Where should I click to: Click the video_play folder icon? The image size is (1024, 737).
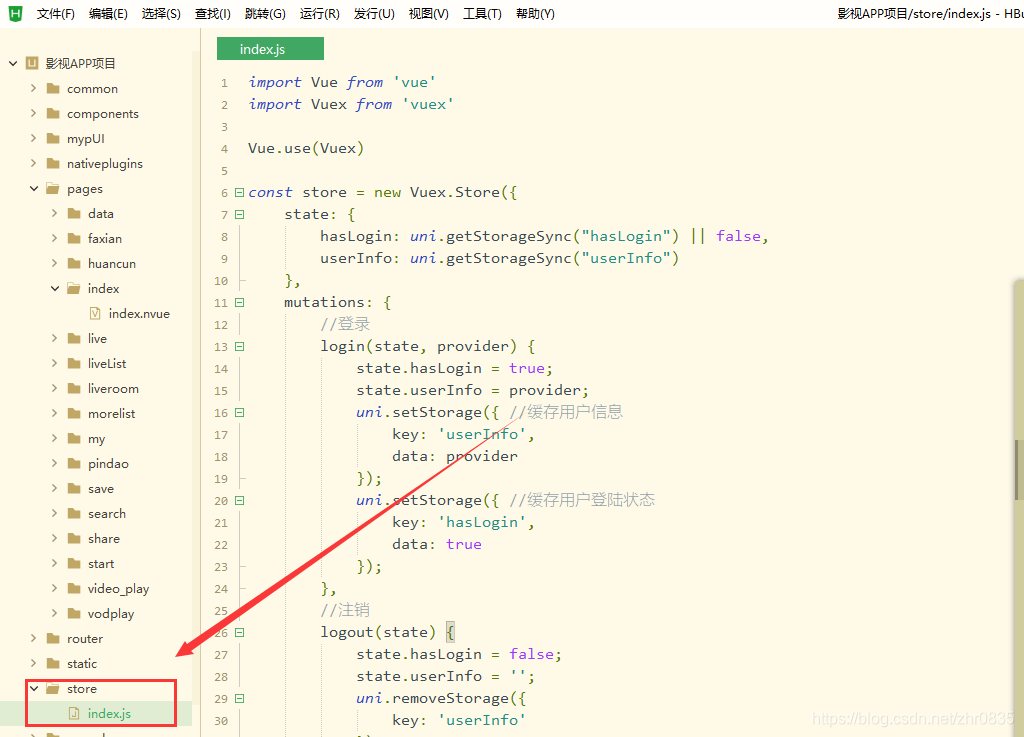click(x=74, y=588)
